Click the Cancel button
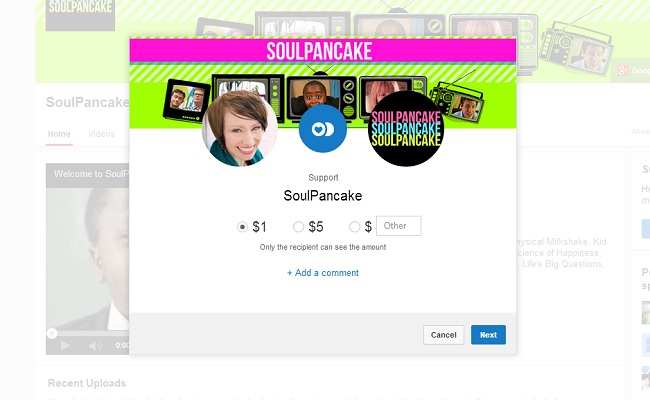 click(444, 335)
